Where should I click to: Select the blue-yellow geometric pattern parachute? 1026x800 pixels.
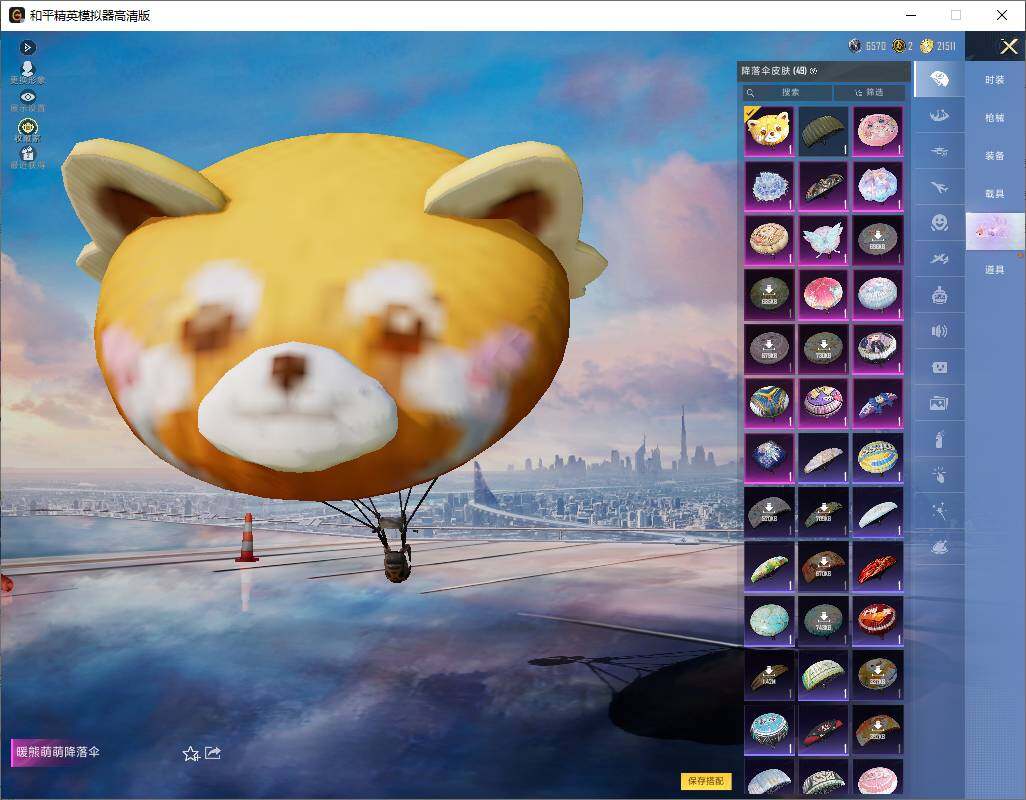coord(770,402)
